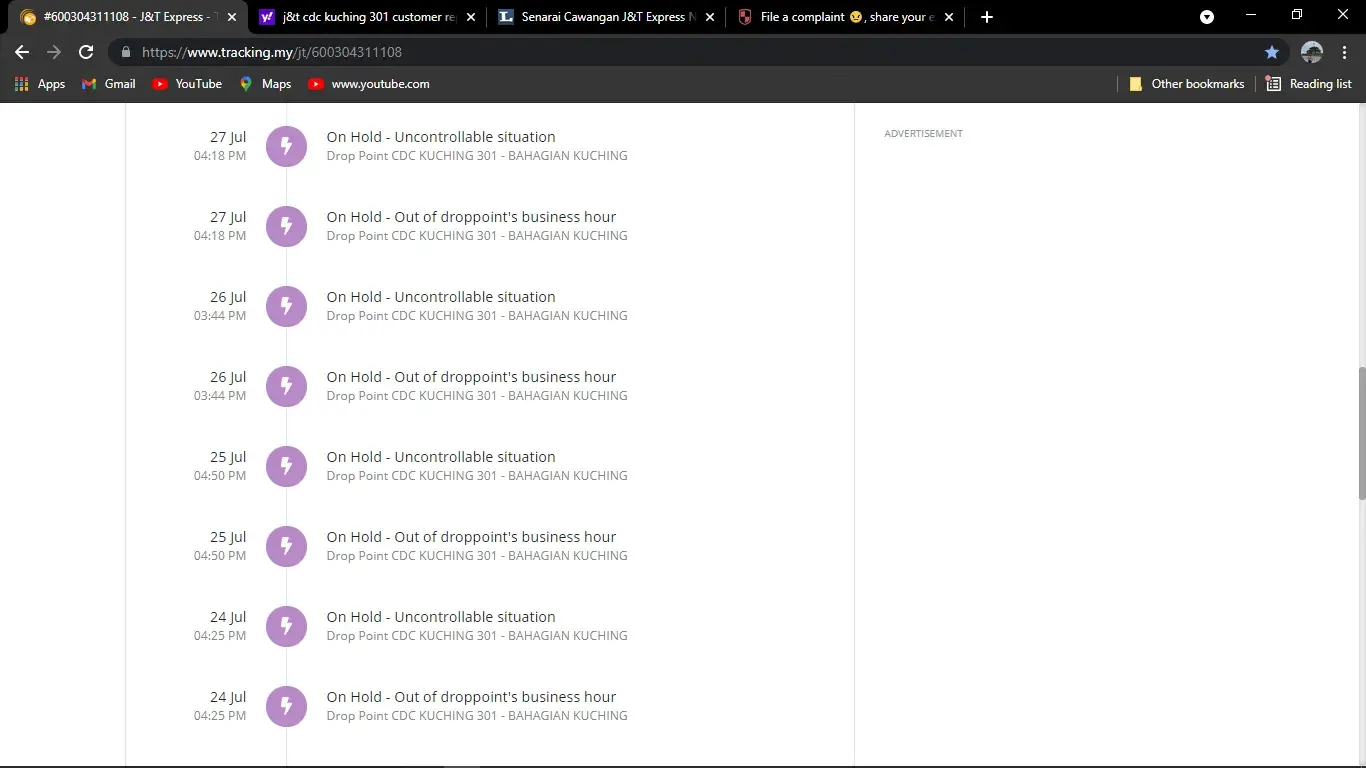Open the www.youtube.com bookmark link
The height and width of the screenshot is (768, 1366).
pos(368,84)
